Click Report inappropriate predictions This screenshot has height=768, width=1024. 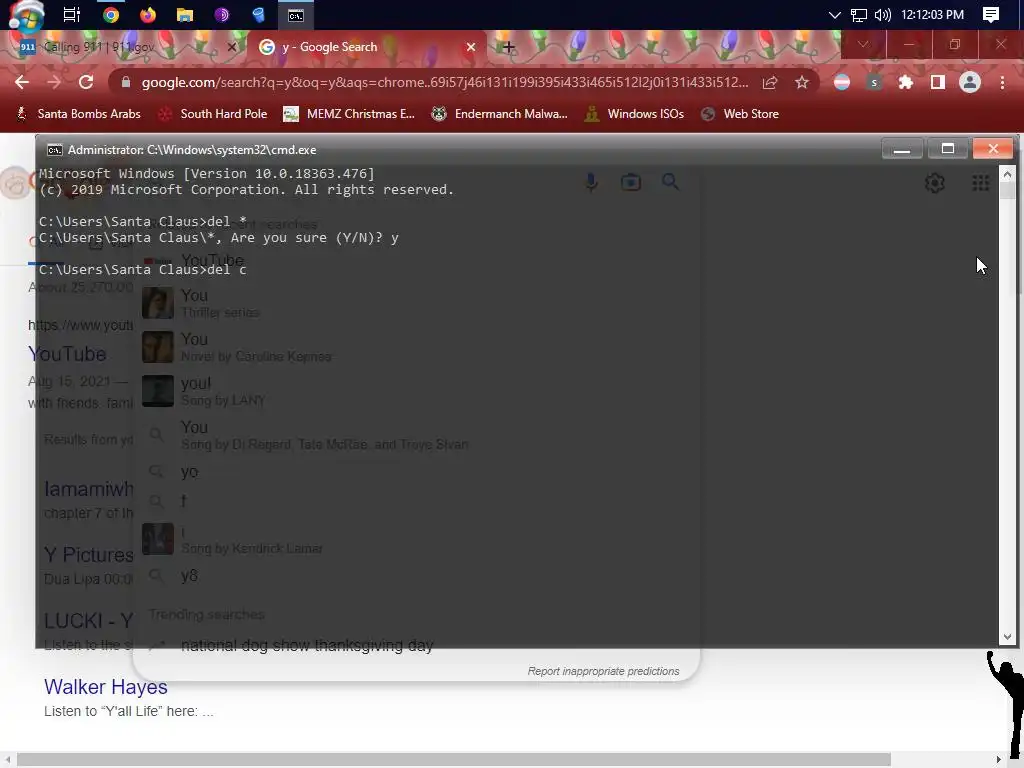click(603, 671)
